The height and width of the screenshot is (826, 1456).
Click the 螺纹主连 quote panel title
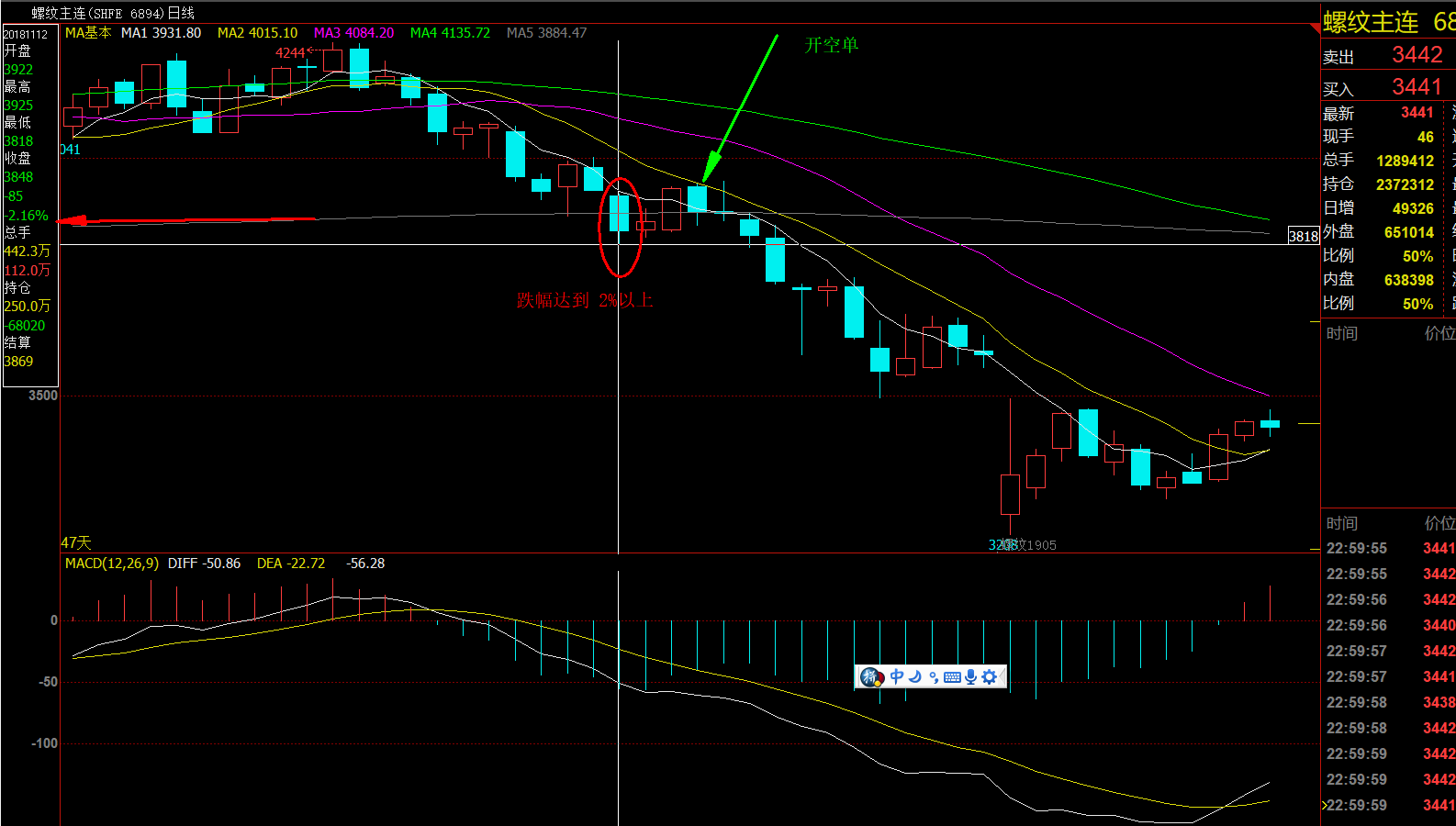1371,22
